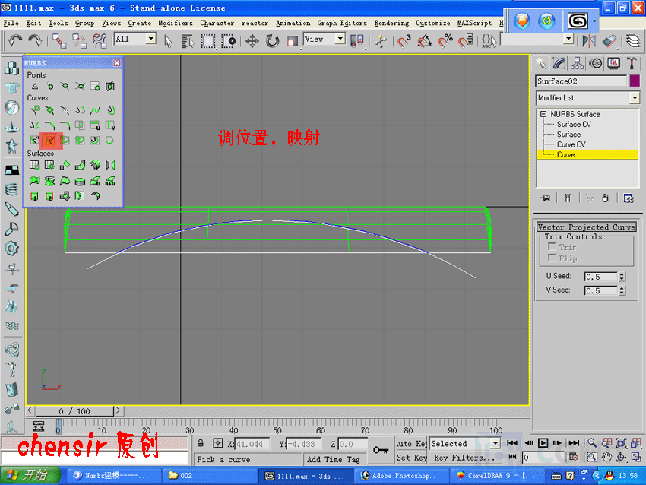
Task: Click U Seed spinner arrows
Action: click(622, 276)
